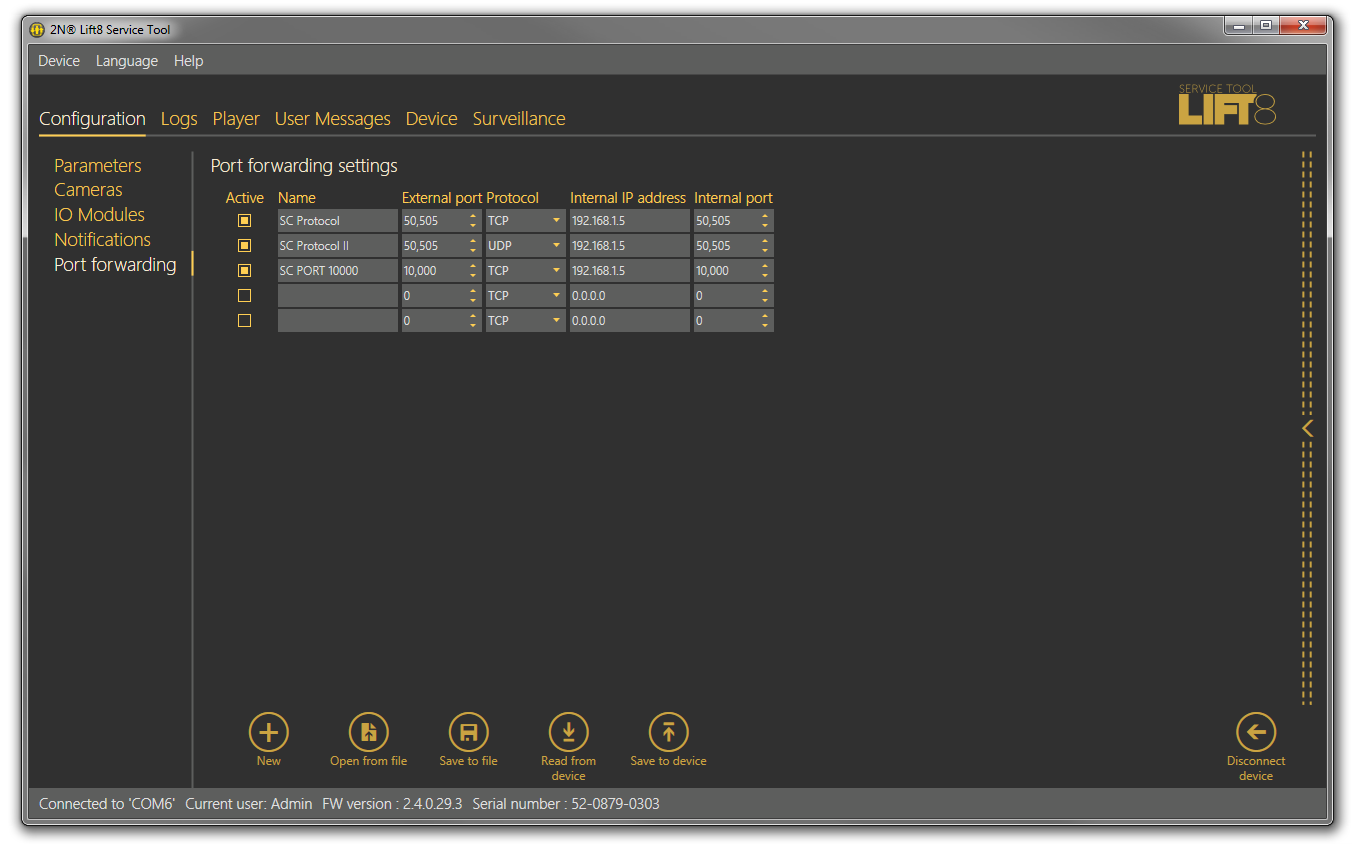Click the LIFT8 Service Tool logo
The image size is (1358, 844).
pos(1227,104)
